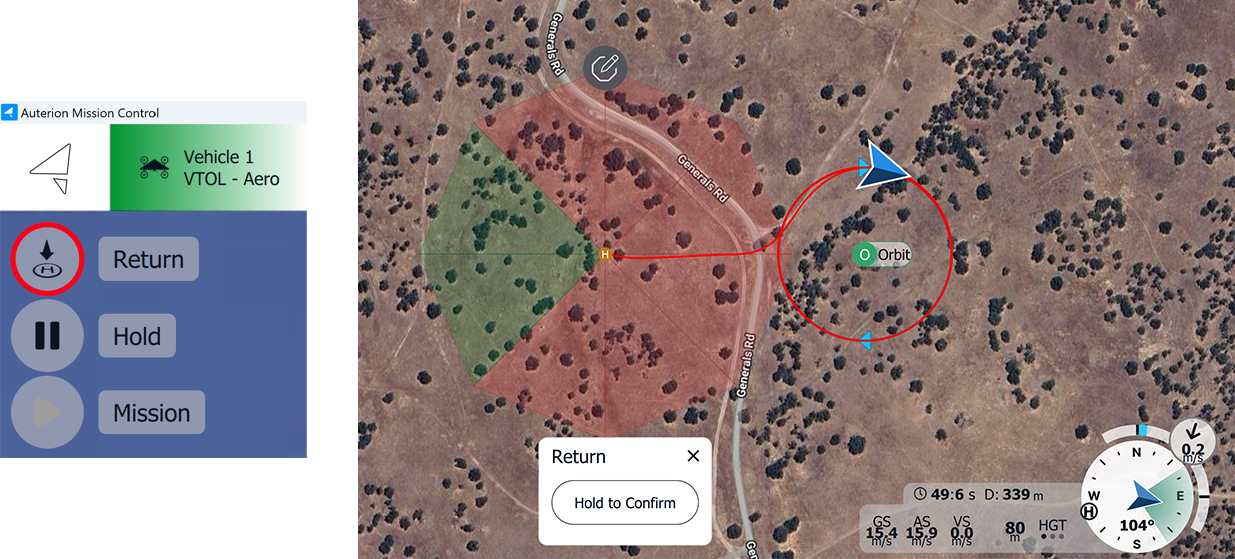Click the Return-to-home landing icon
This screenshot has width=1235, height=559.
click(47, 258)
